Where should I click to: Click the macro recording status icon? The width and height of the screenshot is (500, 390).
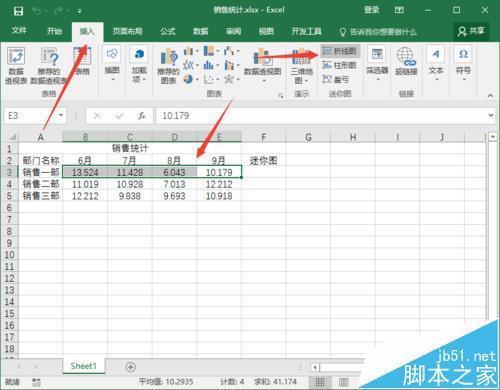pos(36,382)
